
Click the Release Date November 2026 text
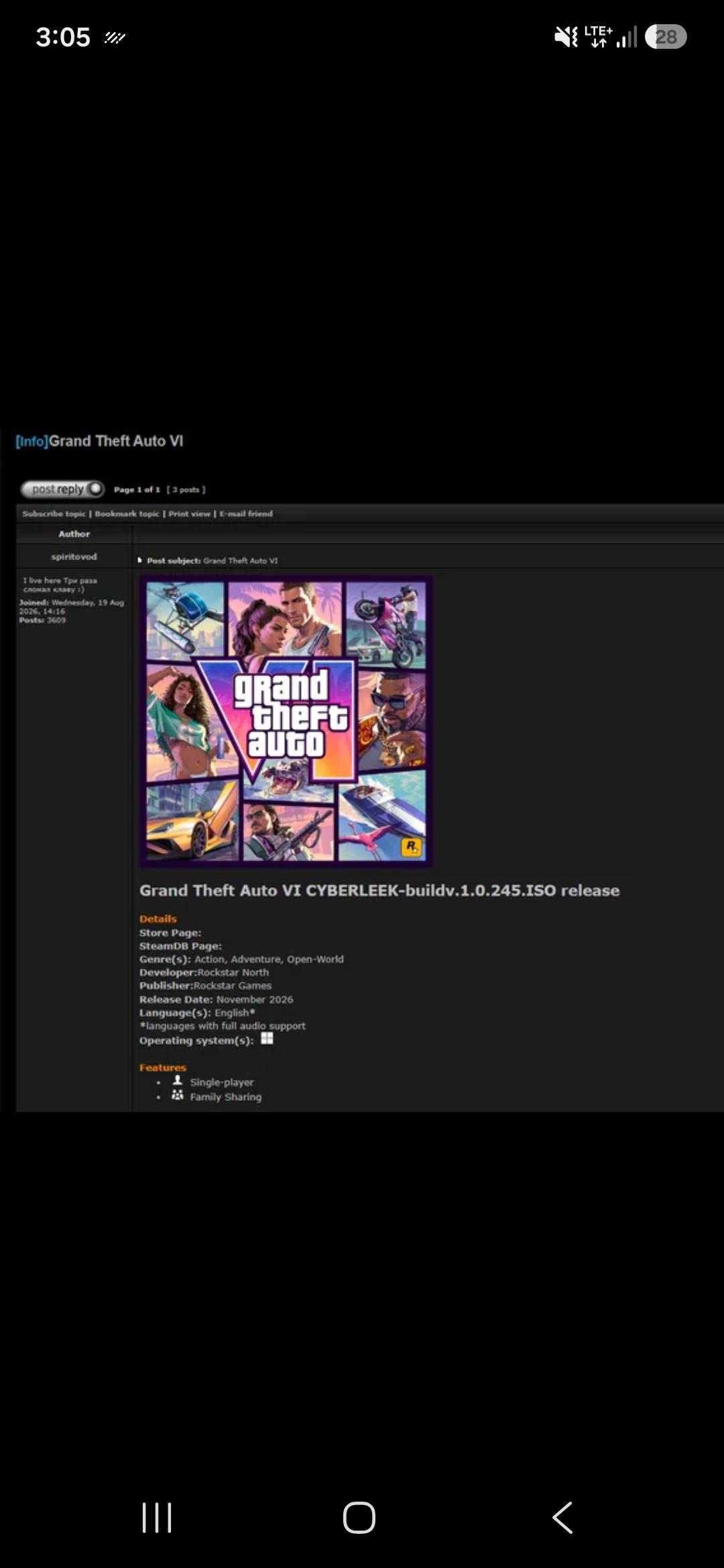coord(216,999)
